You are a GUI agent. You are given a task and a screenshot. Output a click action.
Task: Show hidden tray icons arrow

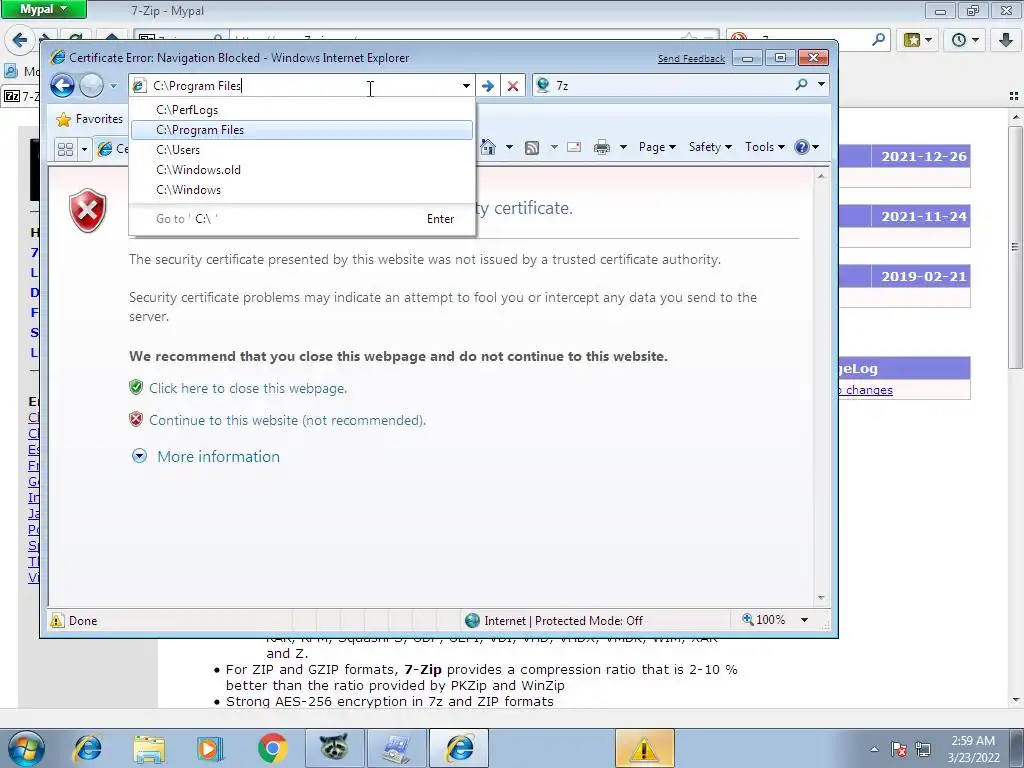874,749
